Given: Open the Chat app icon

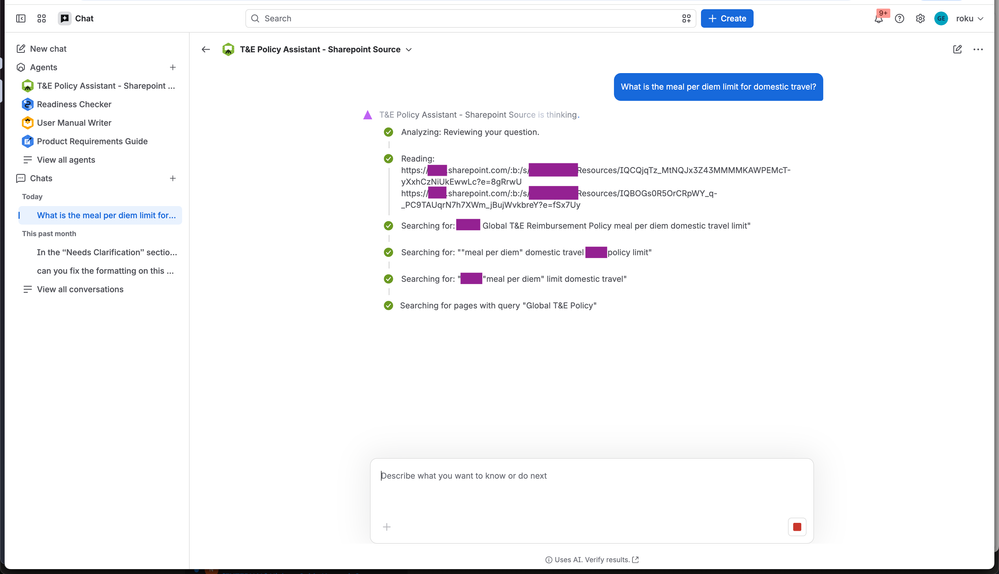Looking at the screenshot, I should pos(64,18).
